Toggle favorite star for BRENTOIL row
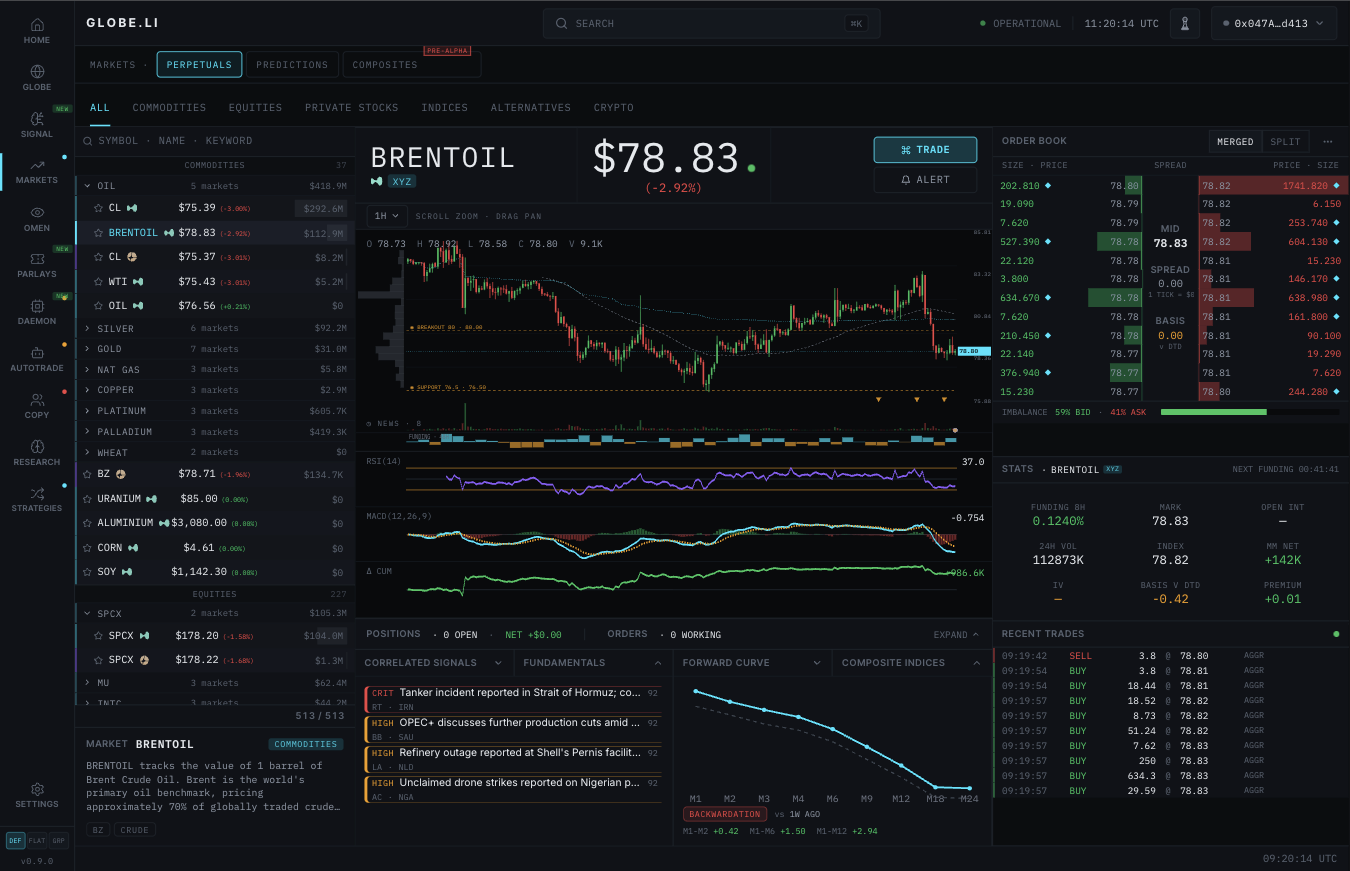The width and height of the screenshot is (1350, 871). [99, 233]
